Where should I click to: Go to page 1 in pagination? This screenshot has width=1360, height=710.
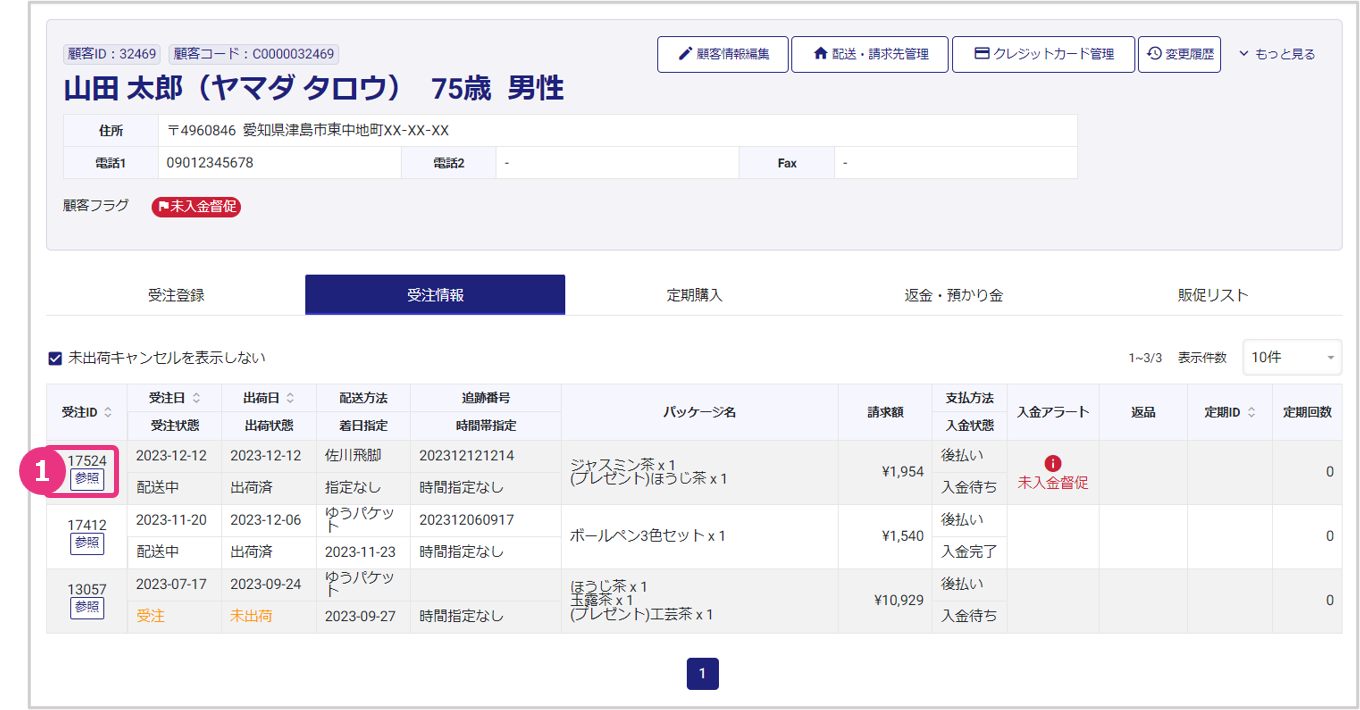pyautogui.click(x=702, y=674)
